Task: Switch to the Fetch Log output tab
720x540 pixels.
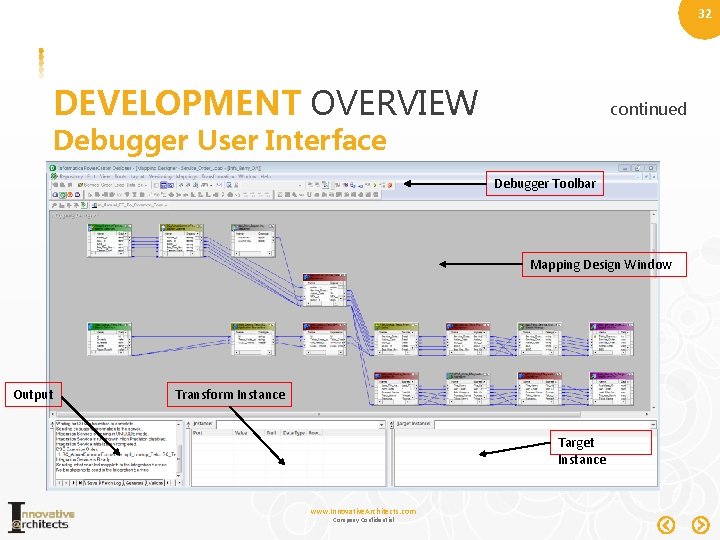Action: [x=111, y=483]
